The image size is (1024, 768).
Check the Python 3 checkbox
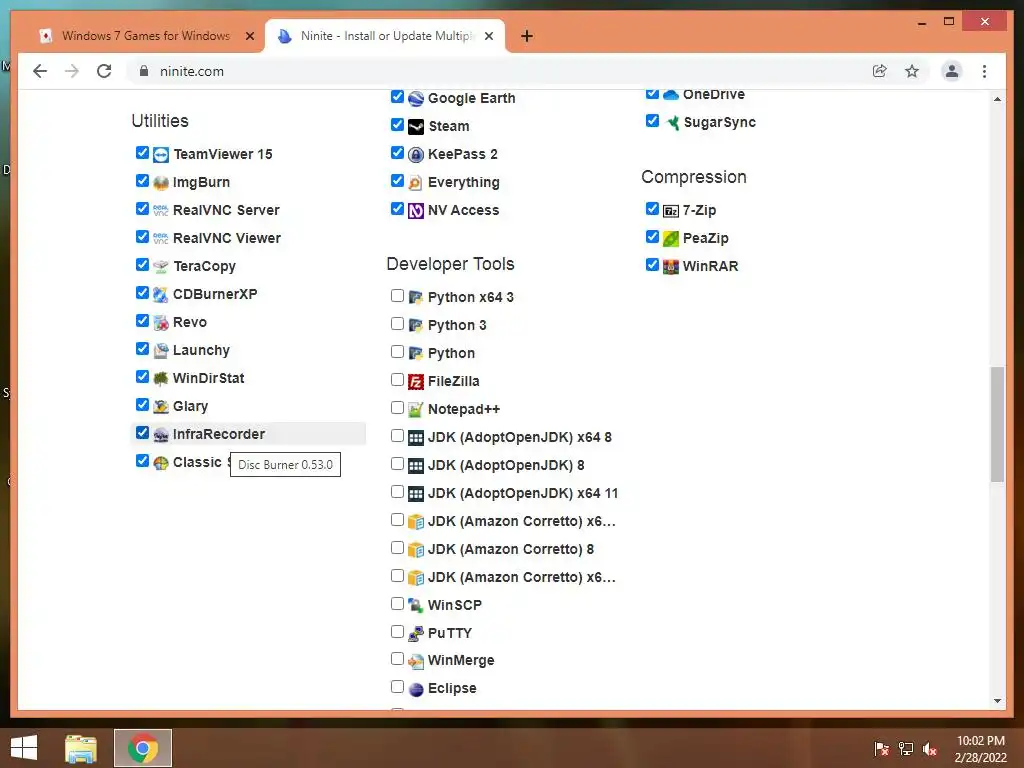(397, 324)
